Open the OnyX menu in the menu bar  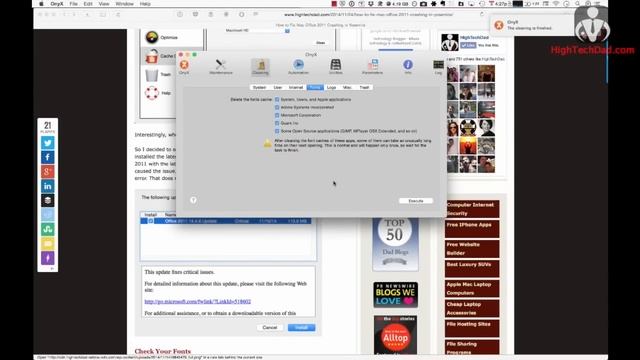pos(57,4)
